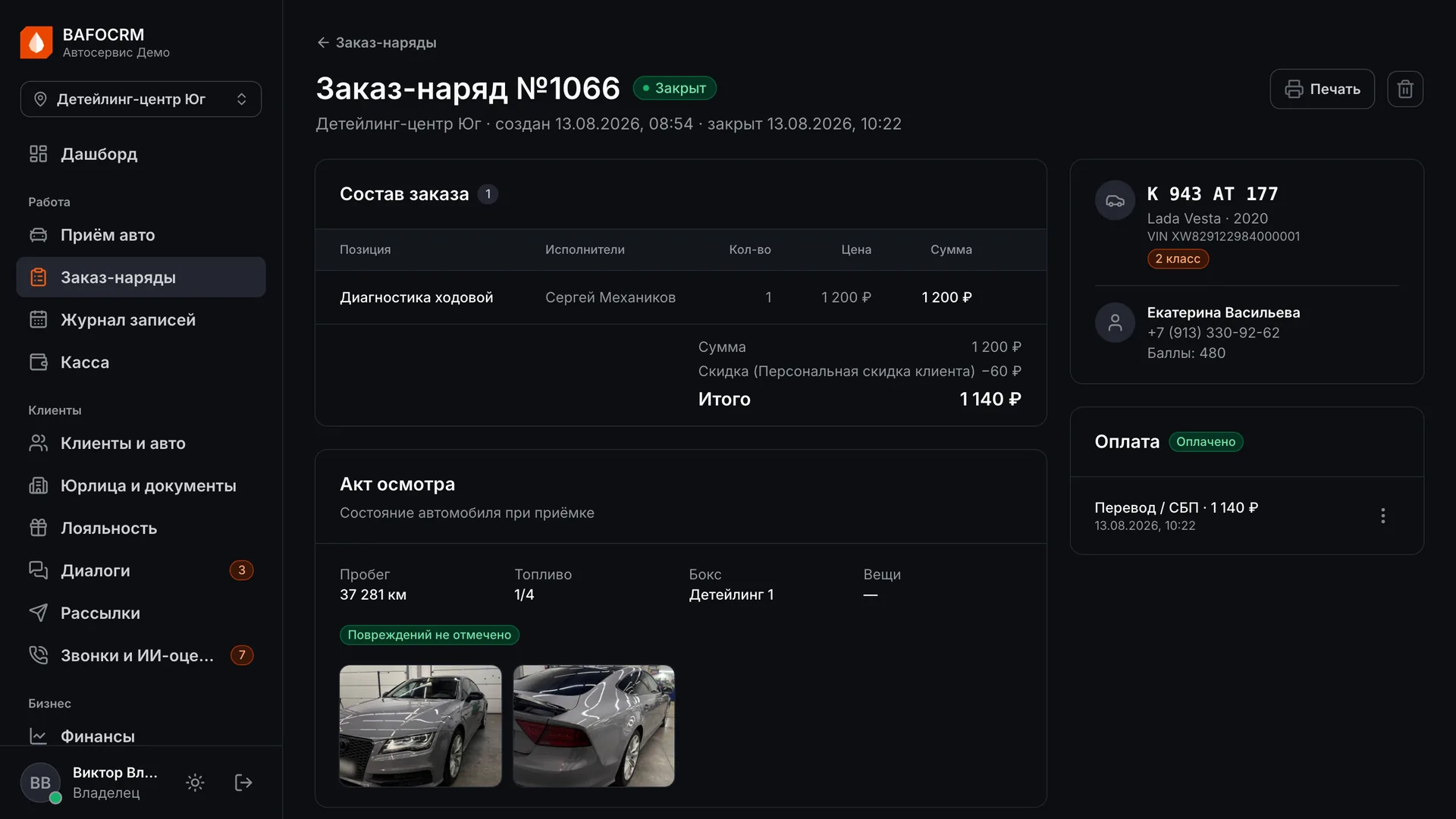Image resolution: width=1456 pixels, height=819 pixels.
Task: Click the Исполнители column header
Action: (x=585, y=250)
